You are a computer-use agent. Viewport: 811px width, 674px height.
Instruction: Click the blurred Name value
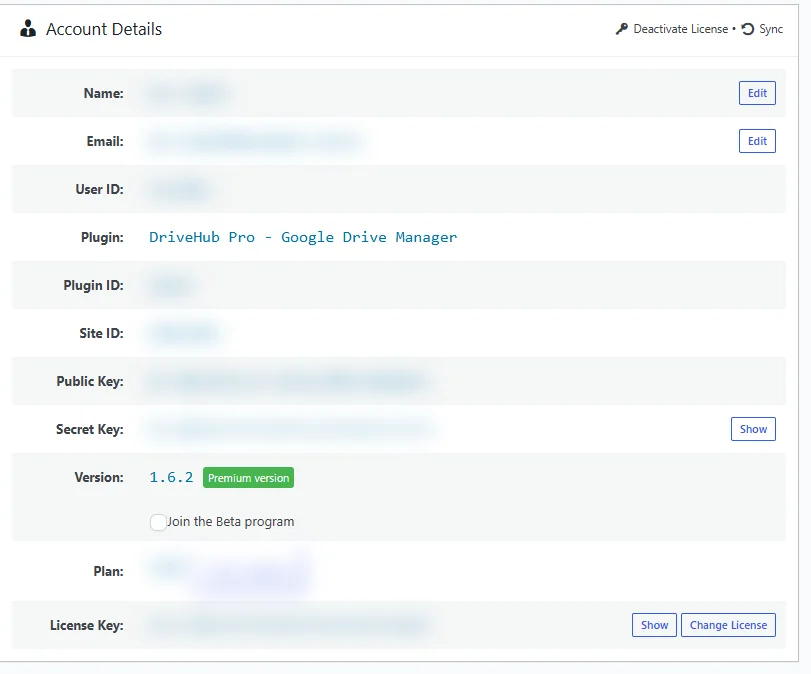point(188,93)
